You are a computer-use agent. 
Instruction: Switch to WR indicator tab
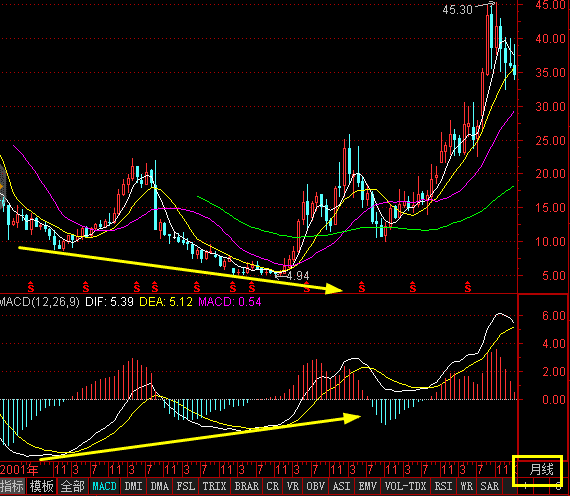(x=466, y=487)
